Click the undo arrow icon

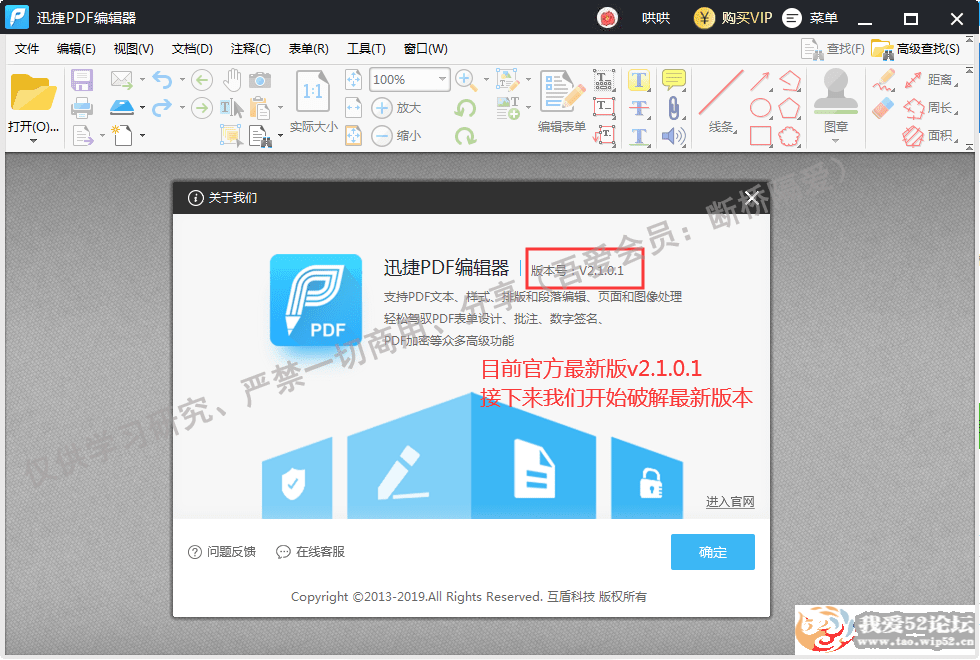coord(162,80)
